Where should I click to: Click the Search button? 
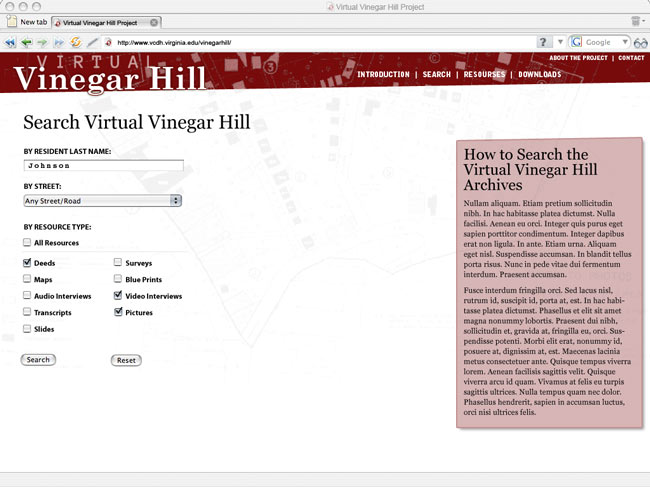coord(38,360)
